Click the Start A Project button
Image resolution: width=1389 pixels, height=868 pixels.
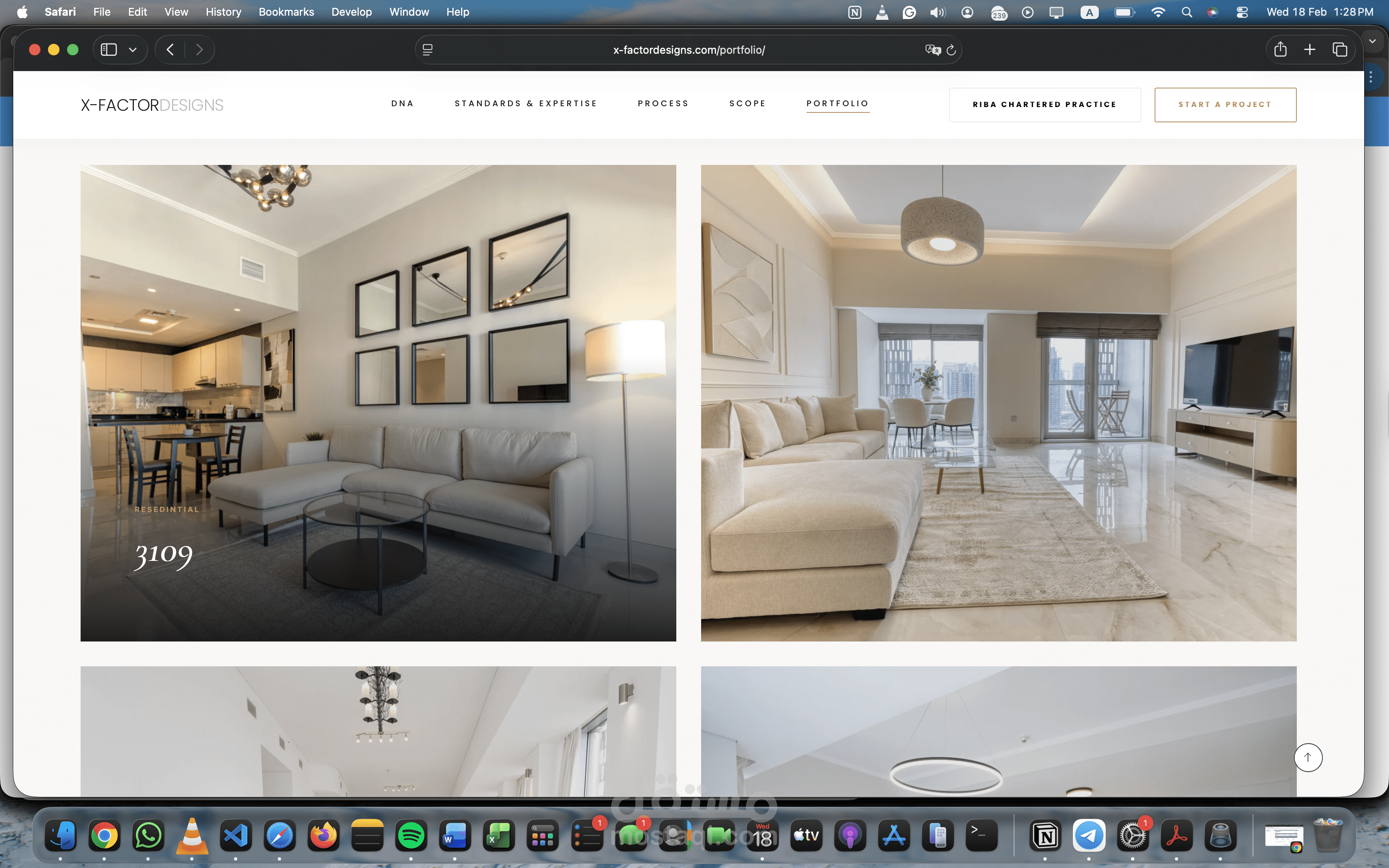pos(1225,105)
